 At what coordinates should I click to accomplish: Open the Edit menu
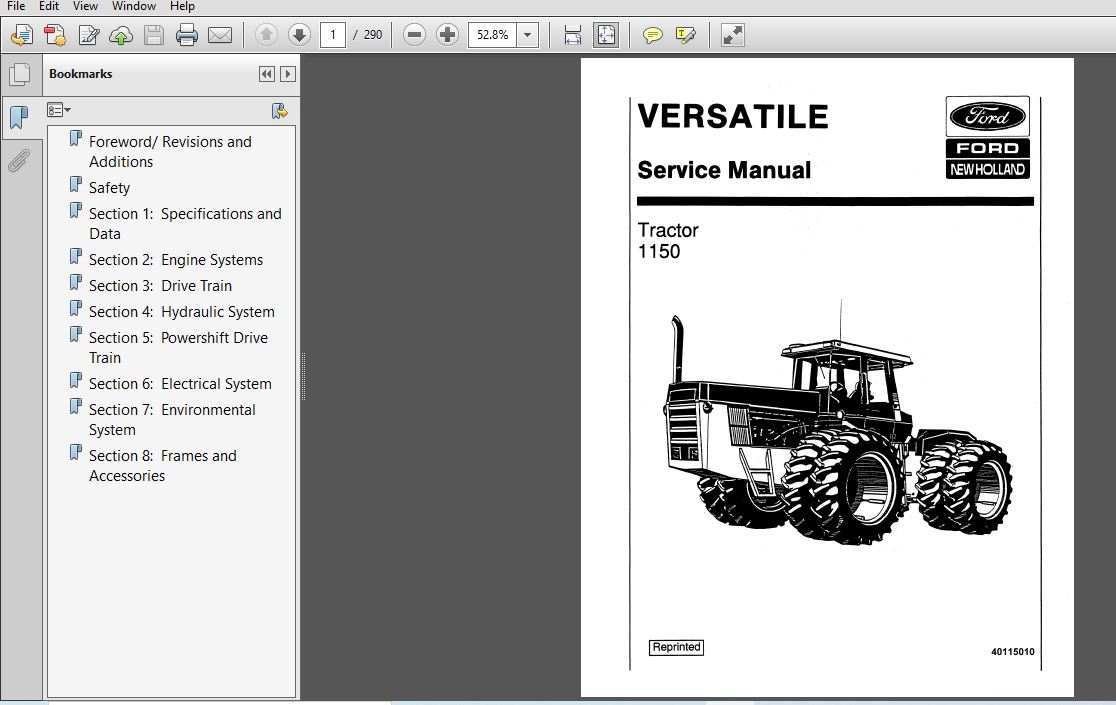[49, 6]
